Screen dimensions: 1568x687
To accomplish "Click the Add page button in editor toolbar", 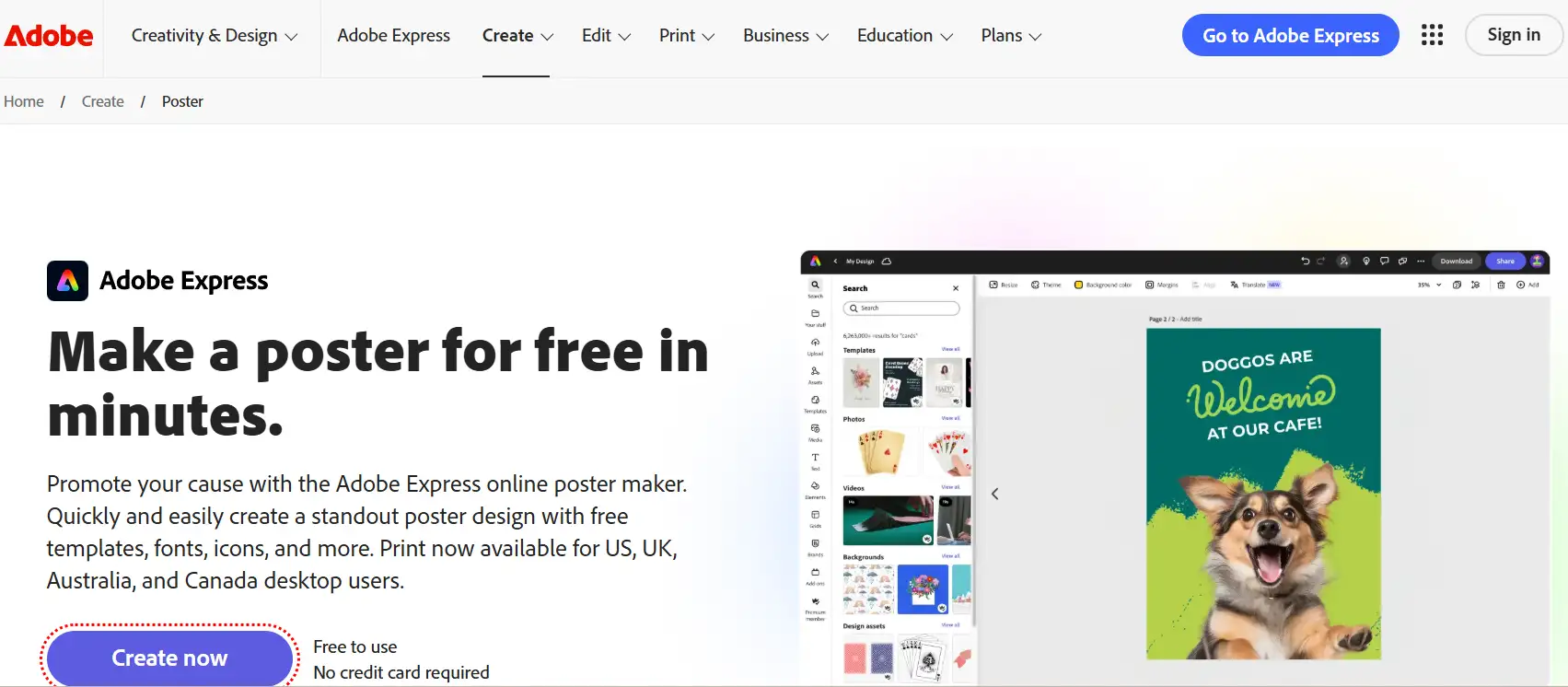I will [x=1527, y=285].
